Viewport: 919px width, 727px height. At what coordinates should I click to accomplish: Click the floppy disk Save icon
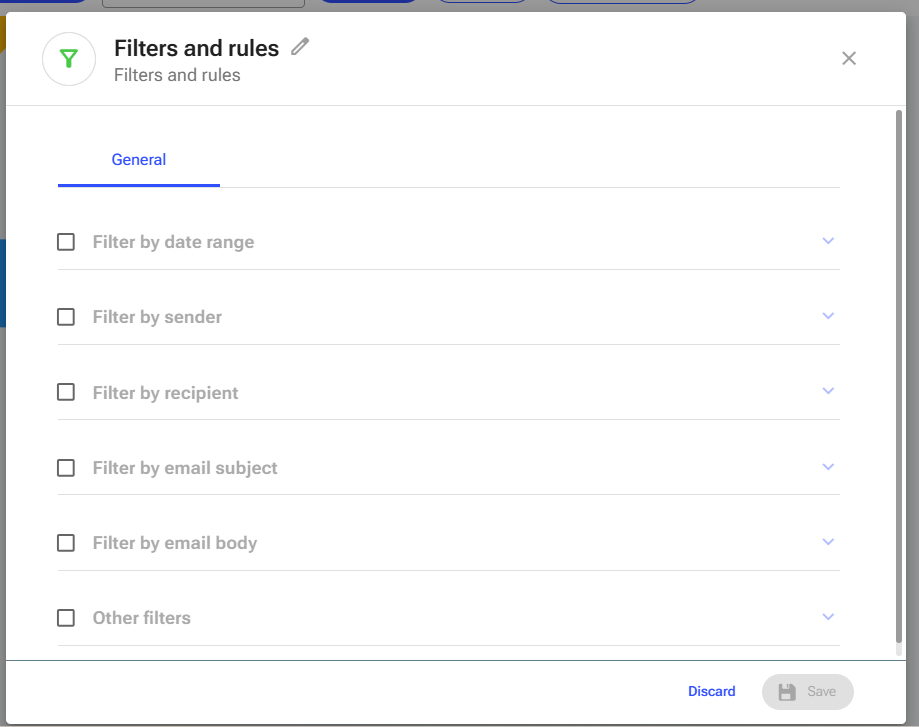(x=787, y=692)
